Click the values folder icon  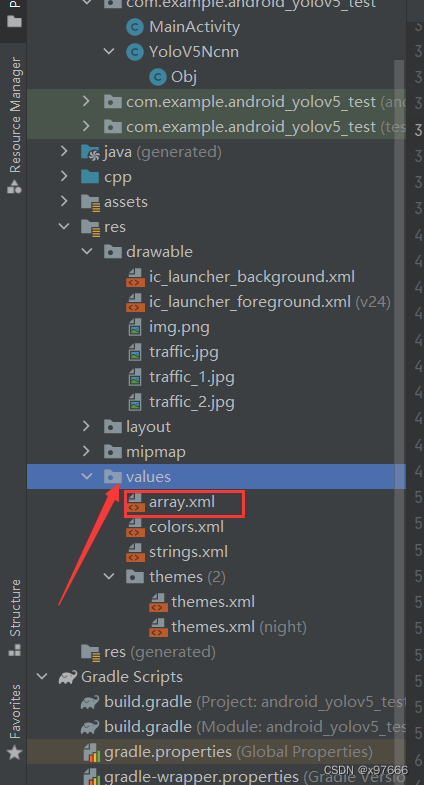tap(113, 477)
